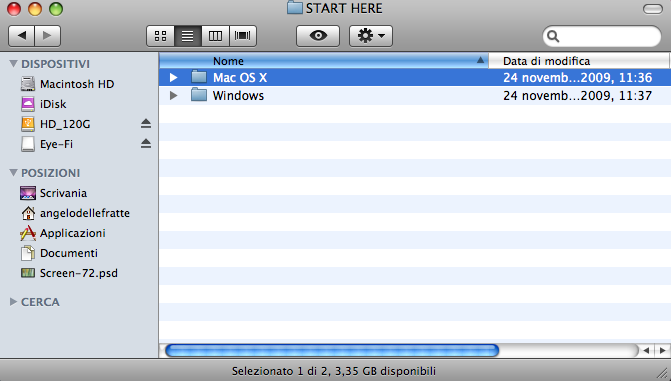Viewport: 671px width, 381px height.
Task: Eject the HD_120G volume
Action: pos(146,124)
